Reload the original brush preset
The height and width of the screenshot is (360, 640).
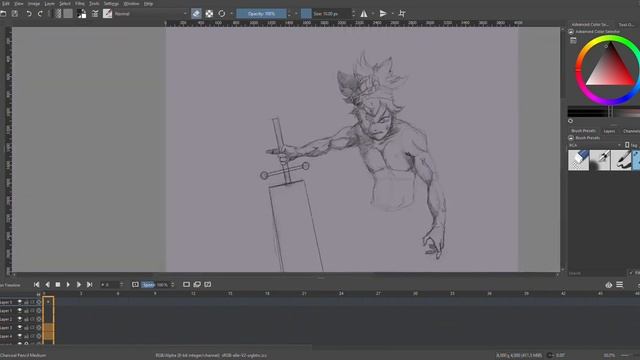(x=222, y=13)
